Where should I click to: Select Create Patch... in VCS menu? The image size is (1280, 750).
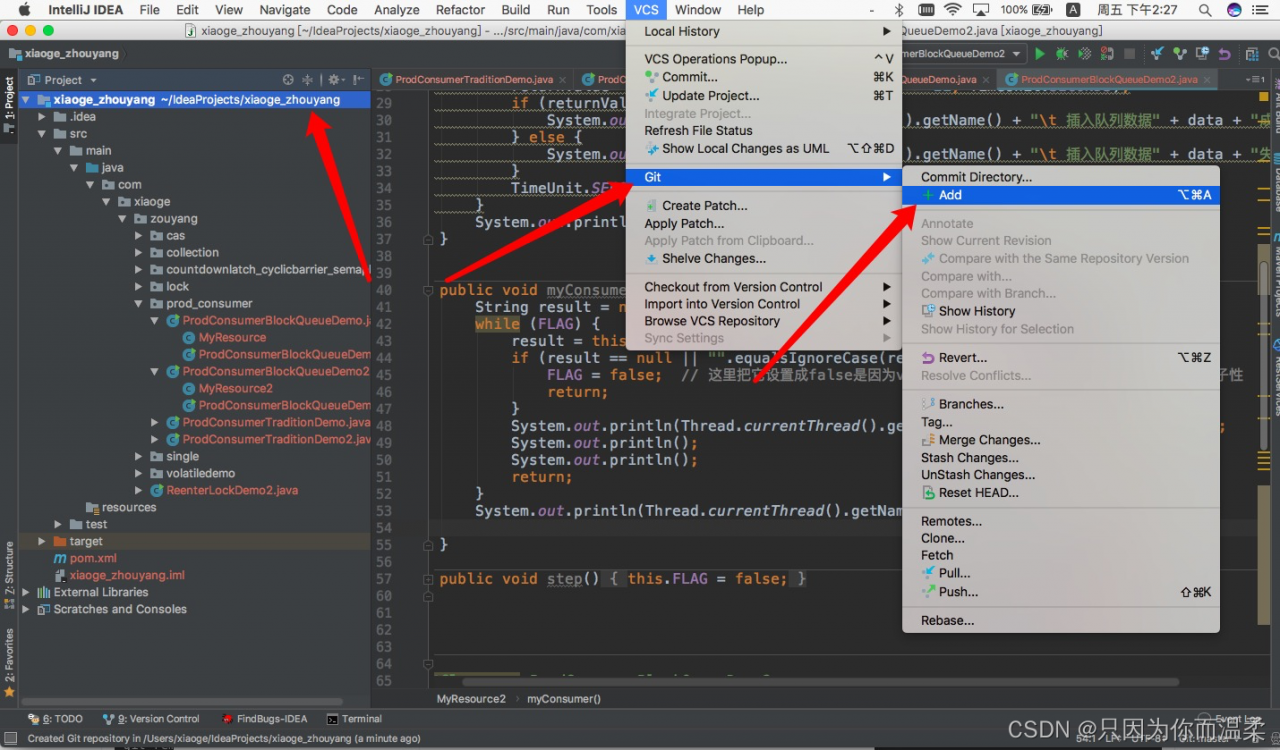(x=764, y=206)
